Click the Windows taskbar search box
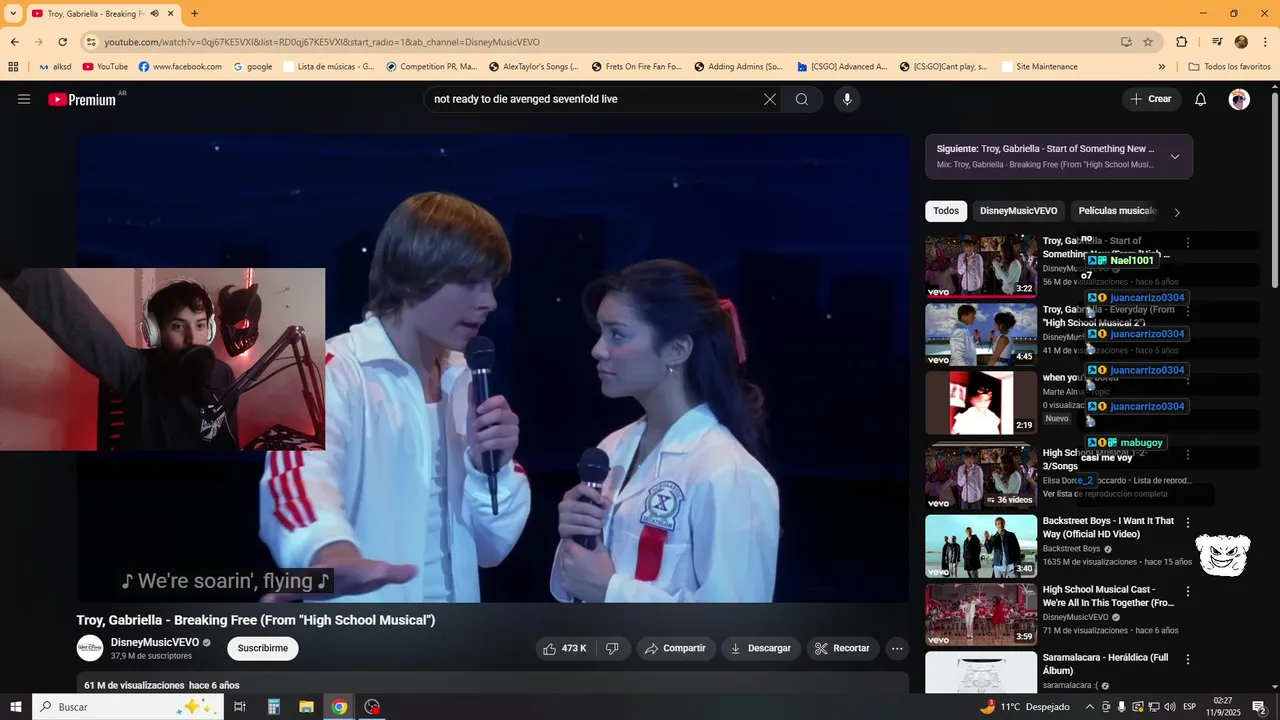The image size is (1280, 720). pos(127,707)
